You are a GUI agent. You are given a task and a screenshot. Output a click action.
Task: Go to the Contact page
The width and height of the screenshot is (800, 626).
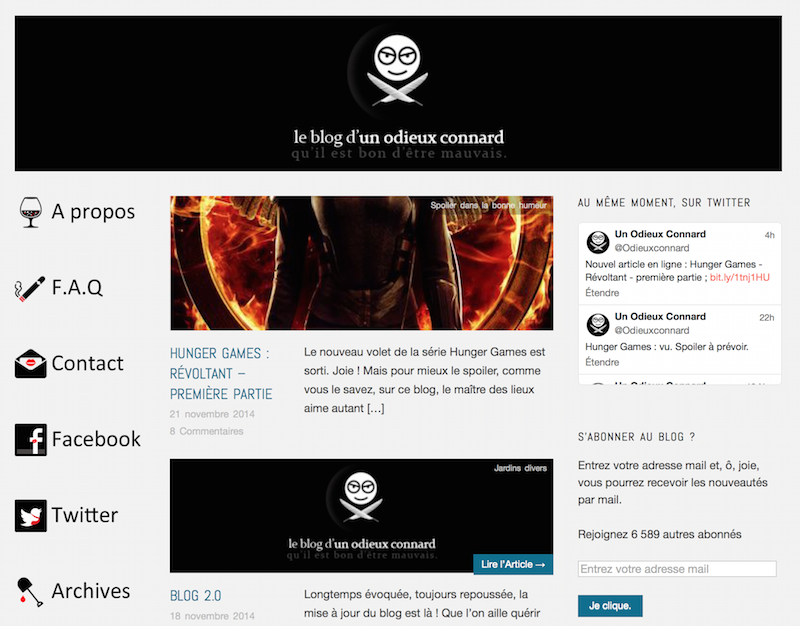[x=87, y=363]
